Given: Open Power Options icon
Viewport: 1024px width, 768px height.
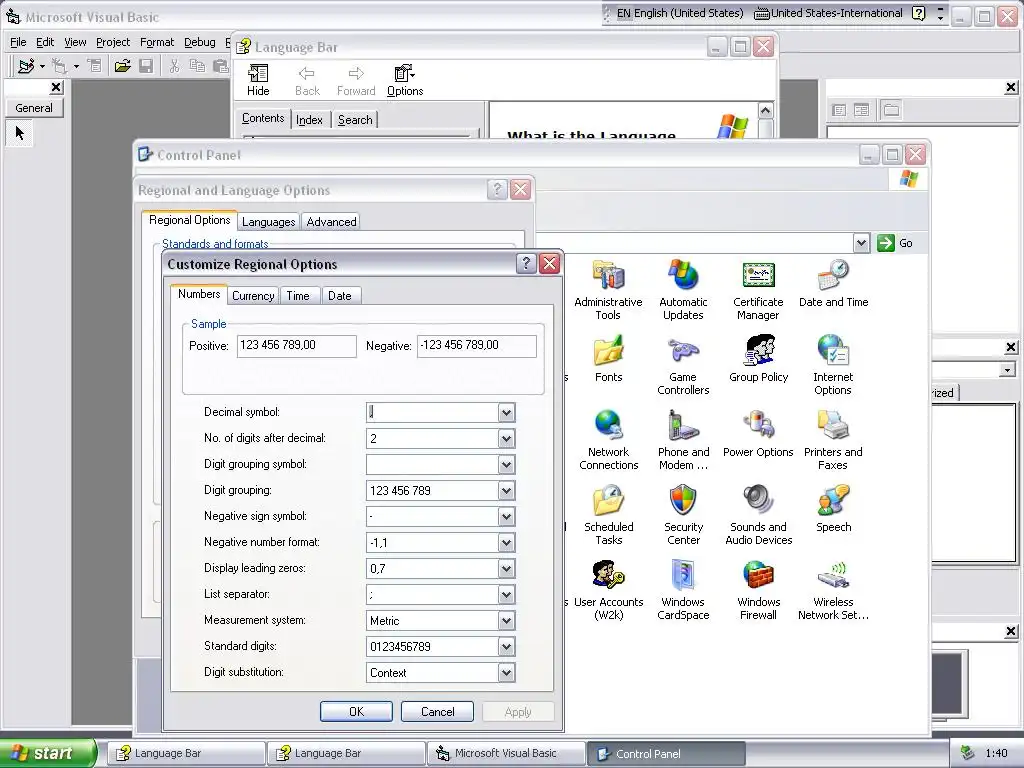Looking at the screenshot, I should (758, 434).
